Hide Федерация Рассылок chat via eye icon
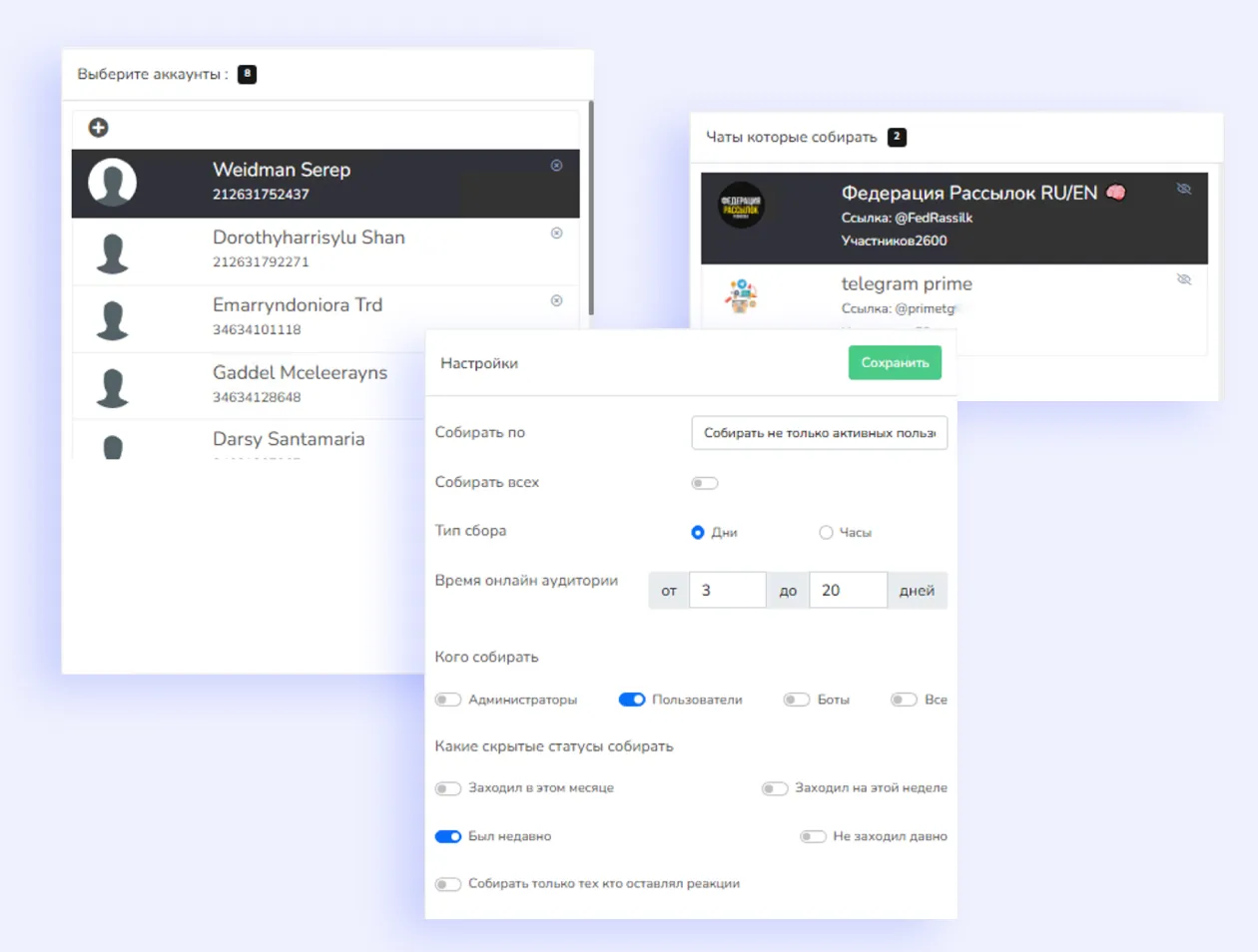 [1184, 189]
